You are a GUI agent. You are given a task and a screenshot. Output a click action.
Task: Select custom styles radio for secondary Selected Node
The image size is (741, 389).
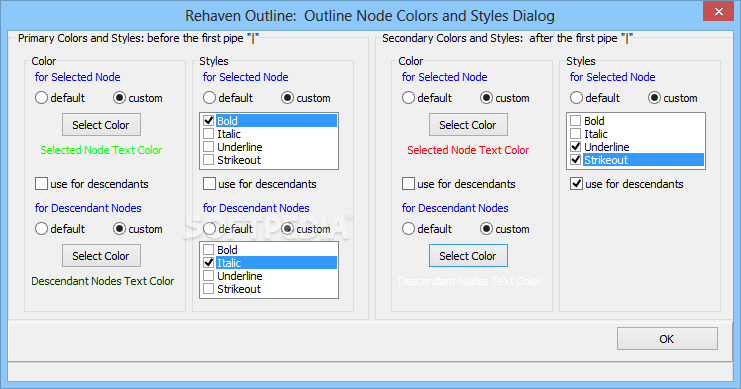[x=655, y=98]
